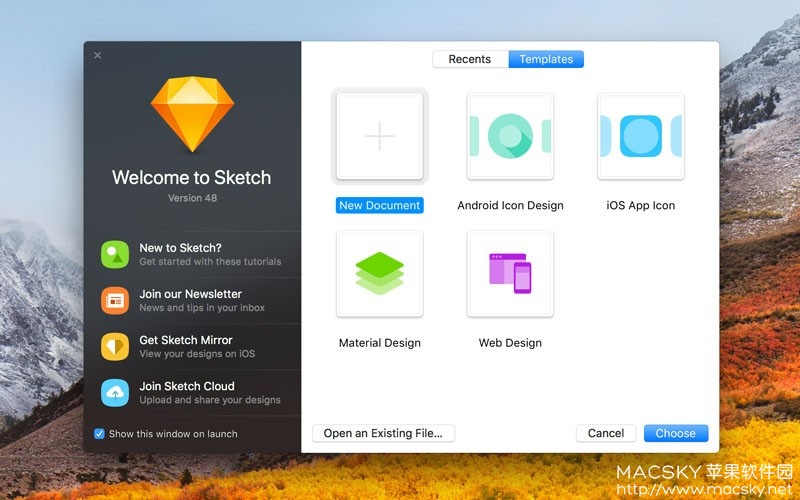Viewport: 800px width, 500px height.
Task: Click the Welcome to Sketch heading
Action: click(x=192, y=178)
